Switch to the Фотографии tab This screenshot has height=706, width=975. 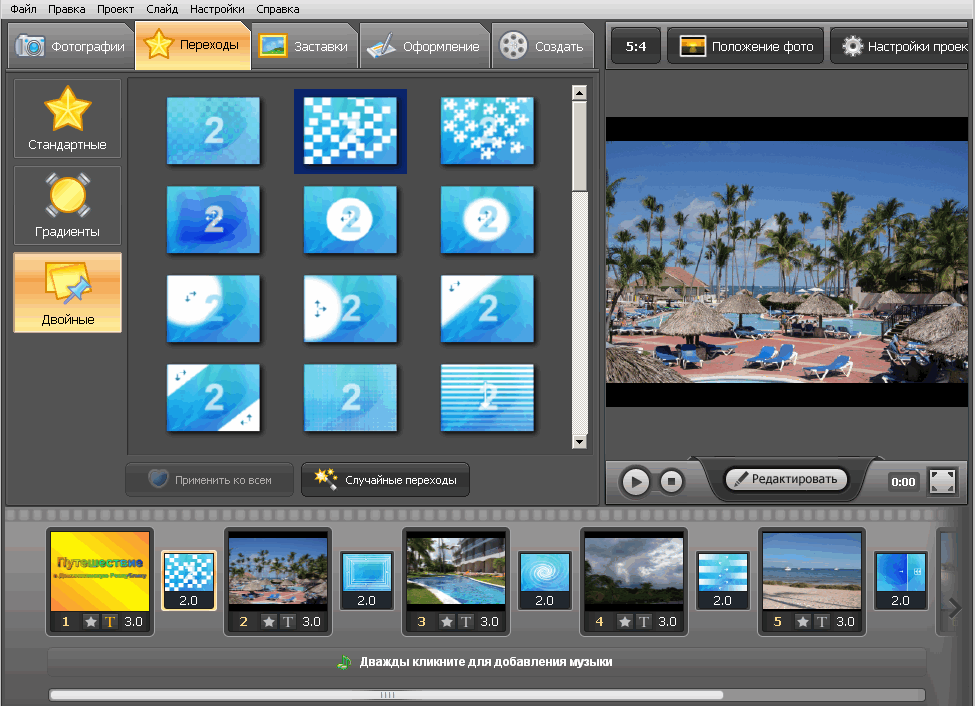coord(72,46)
